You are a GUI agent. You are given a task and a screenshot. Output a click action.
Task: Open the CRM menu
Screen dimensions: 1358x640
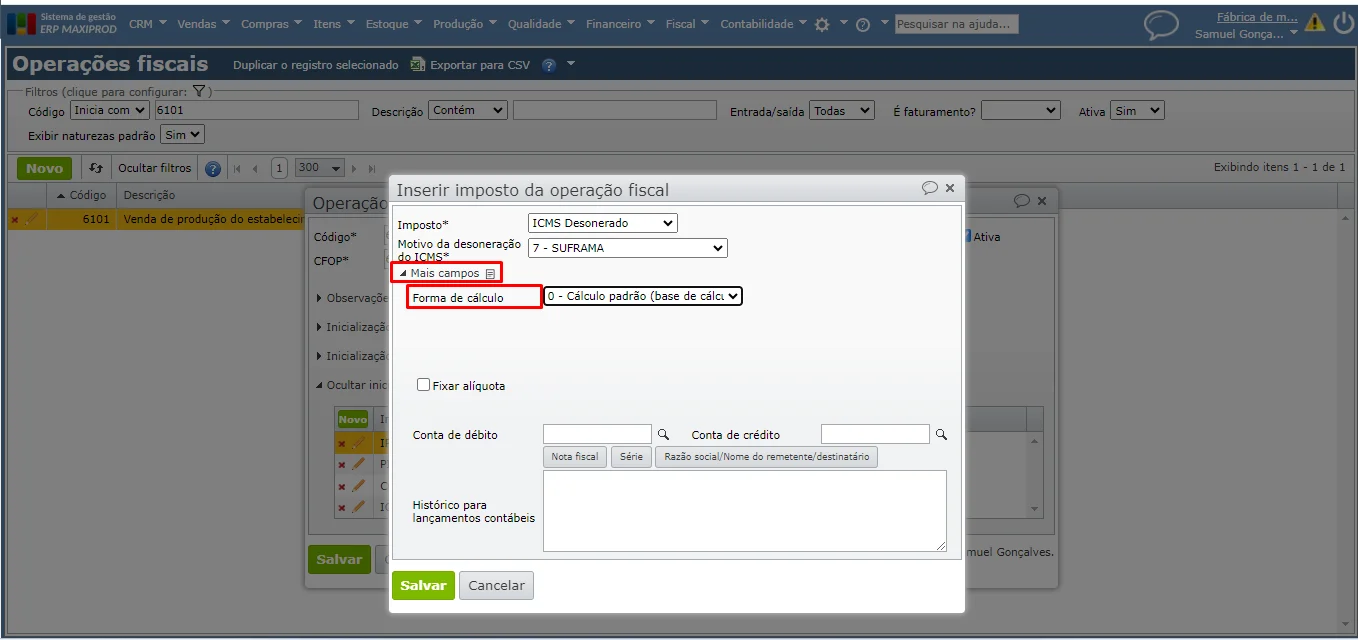tap(147, 24)
